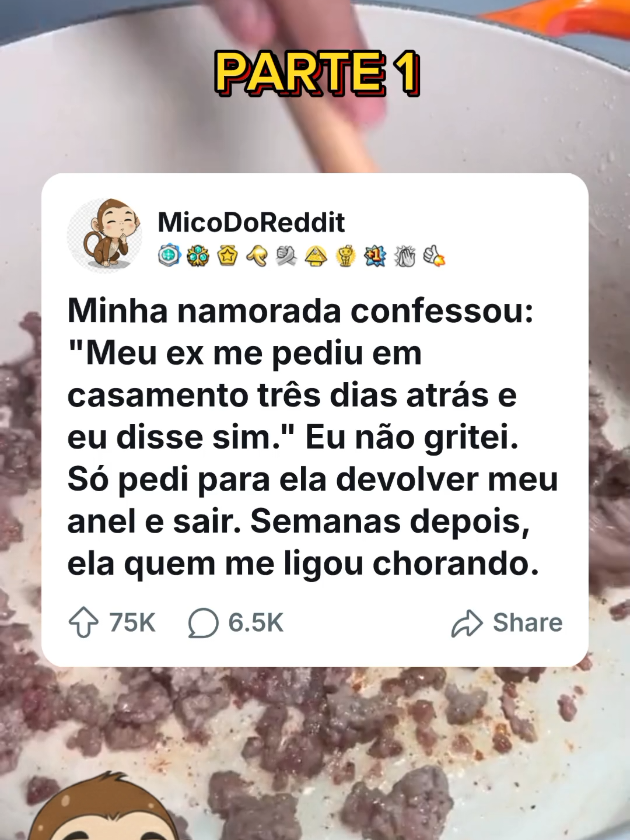Click the post text starting Minha namorada confessou
This screenshot has height=840, width=630.
(x=313, y=437)
